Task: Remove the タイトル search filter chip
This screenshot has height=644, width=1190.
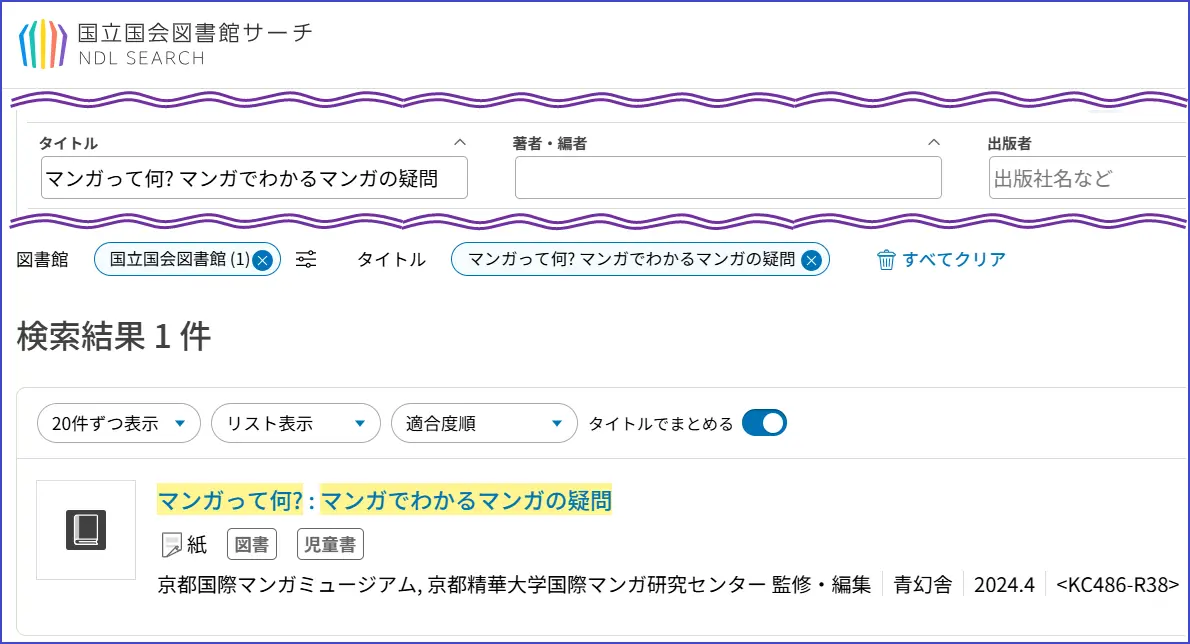Action: (x=812, y=260)
